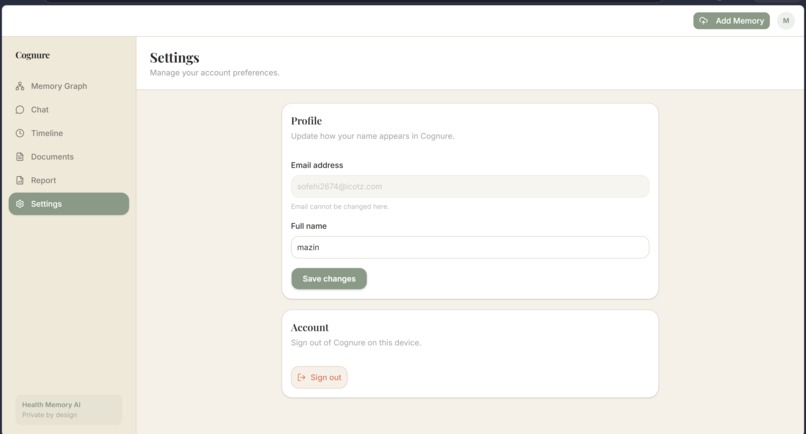Click the cloud upload icon in Add Memory

703,21
